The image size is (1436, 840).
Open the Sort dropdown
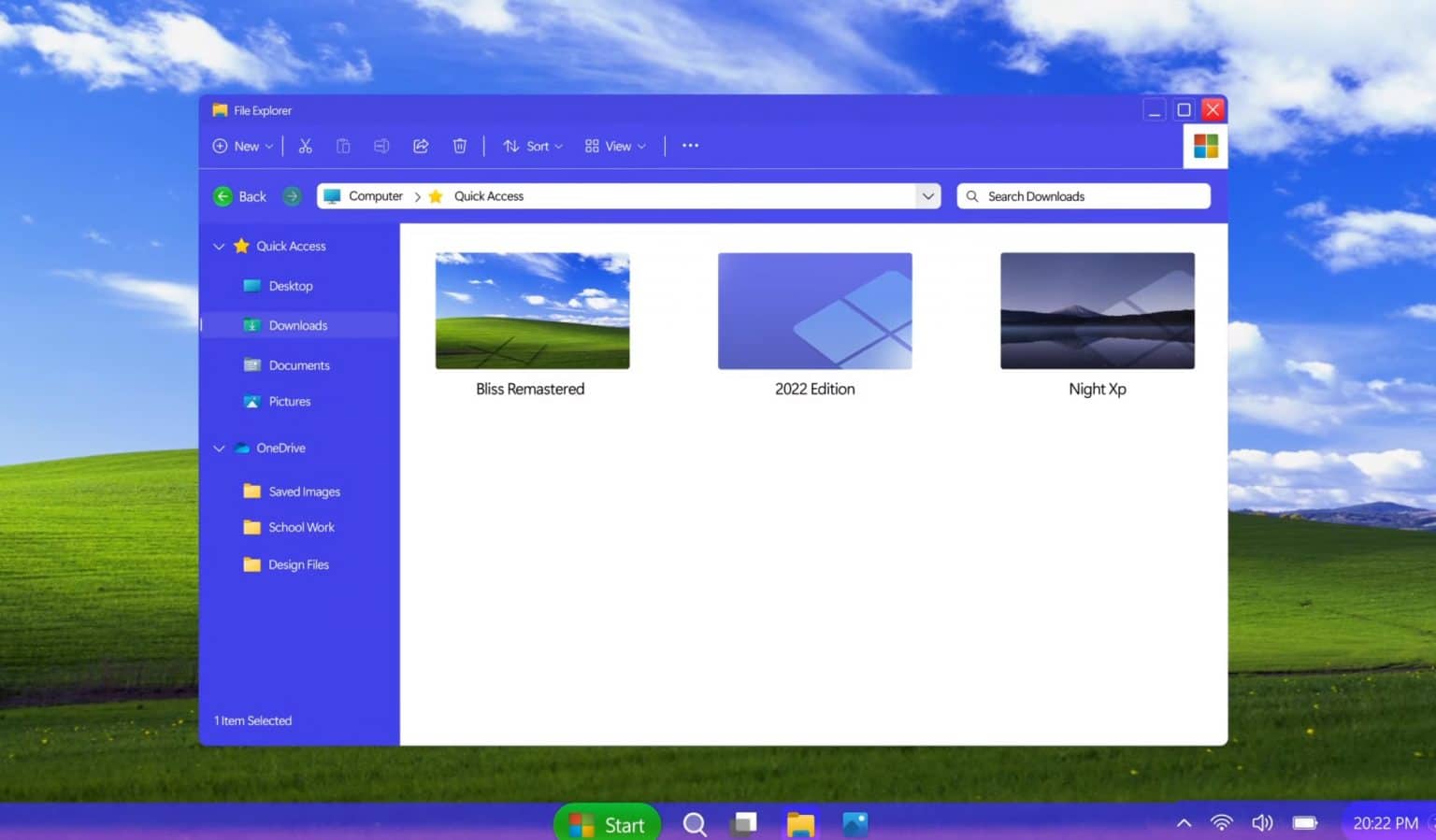click(532, 146)
